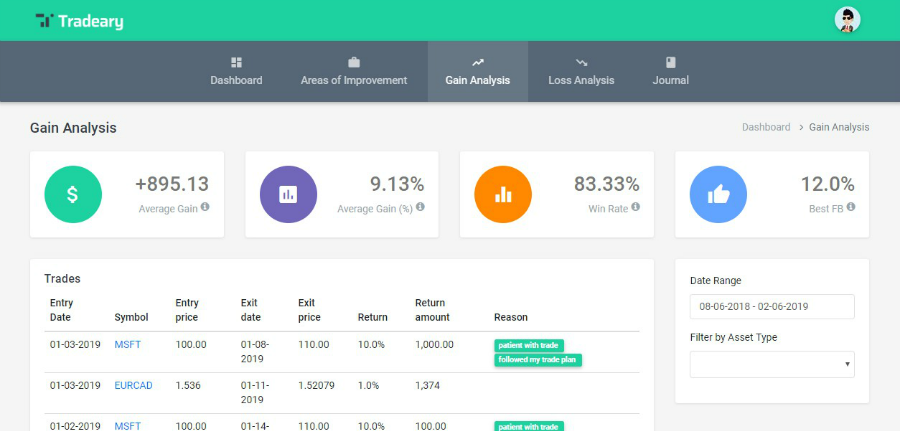Viewport: 900px width, 431px height.
Task: Open the Dashboard tab
Action: (x=236, y=72)
